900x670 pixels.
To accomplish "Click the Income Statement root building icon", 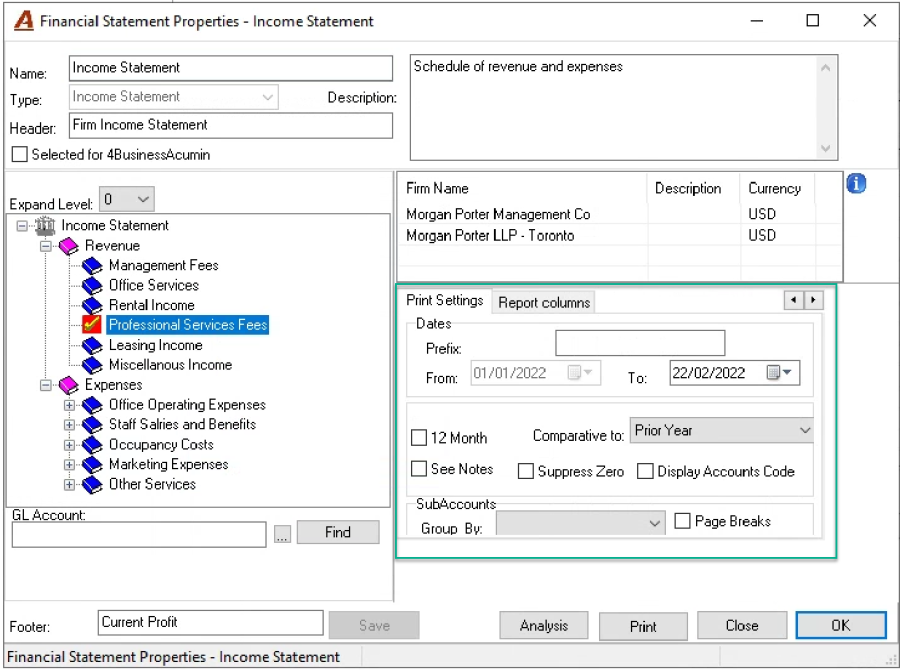I will [45, 226].
